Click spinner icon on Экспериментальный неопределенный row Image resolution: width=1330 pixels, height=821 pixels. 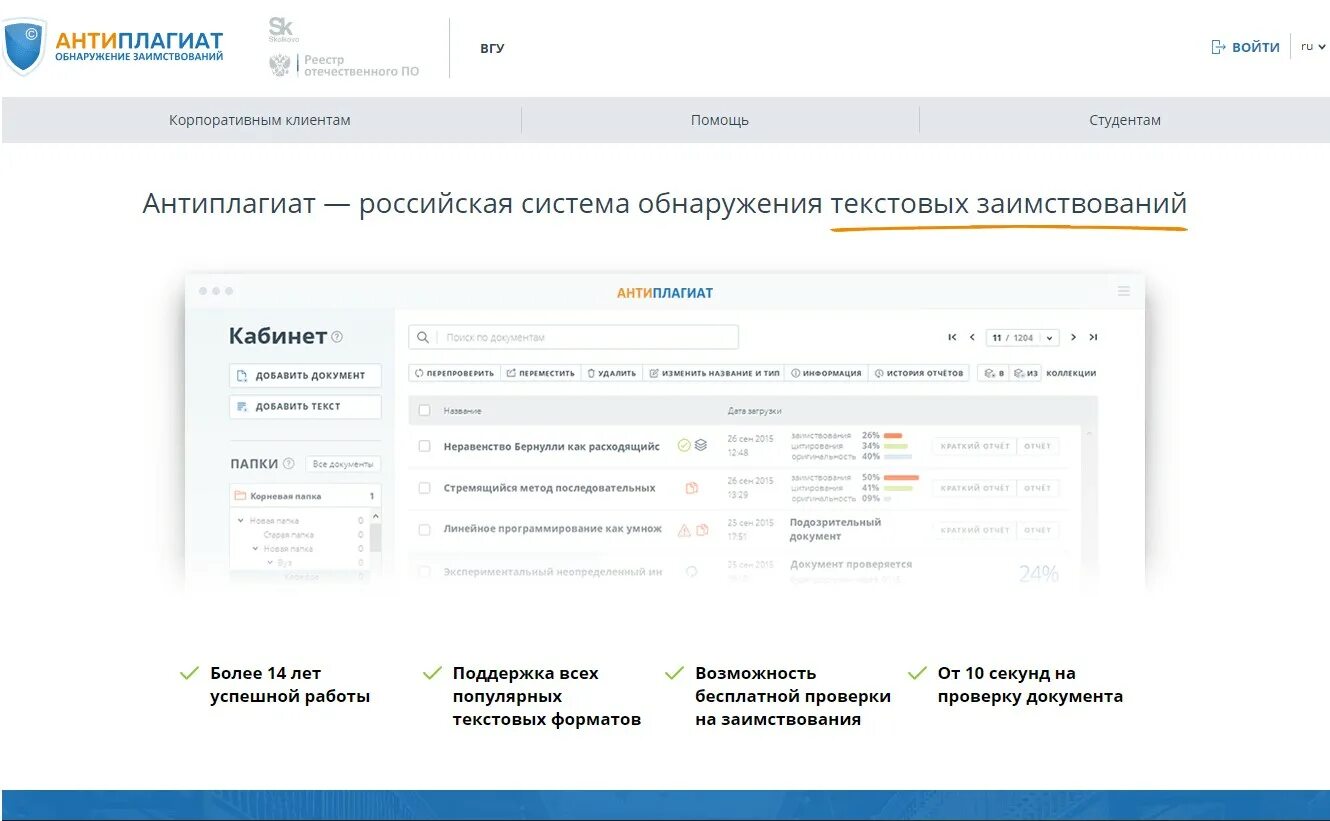click(691, 572)
